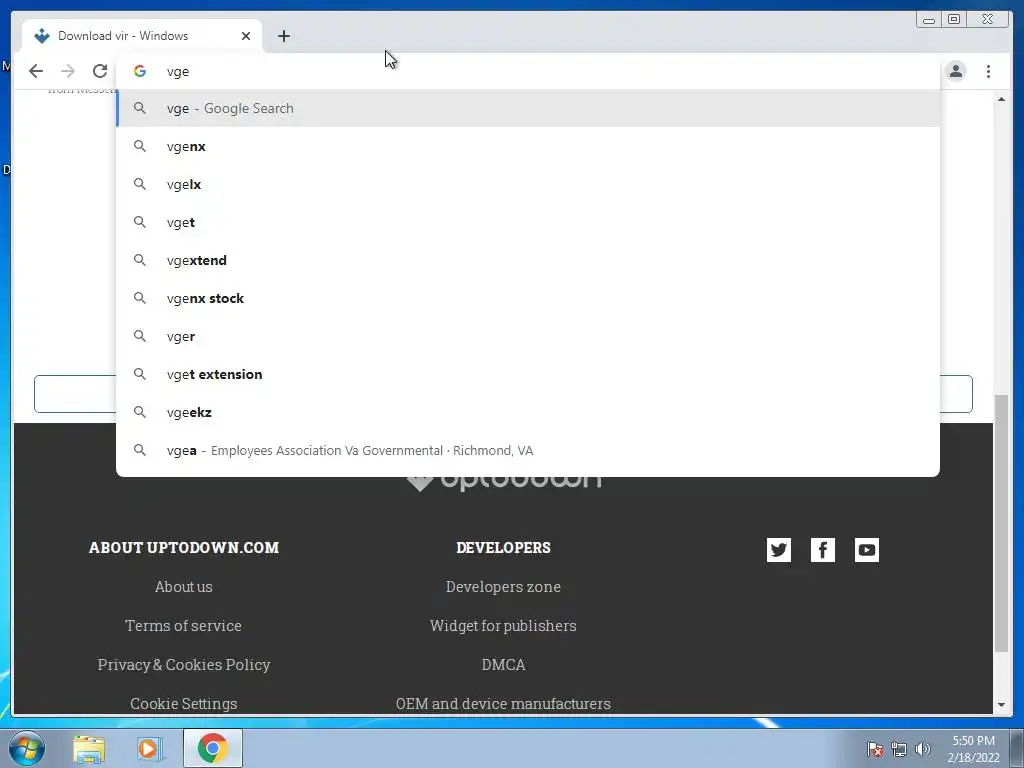
Task: Open the Privacy & Cookies Policy link
Action: click(184, 664)
